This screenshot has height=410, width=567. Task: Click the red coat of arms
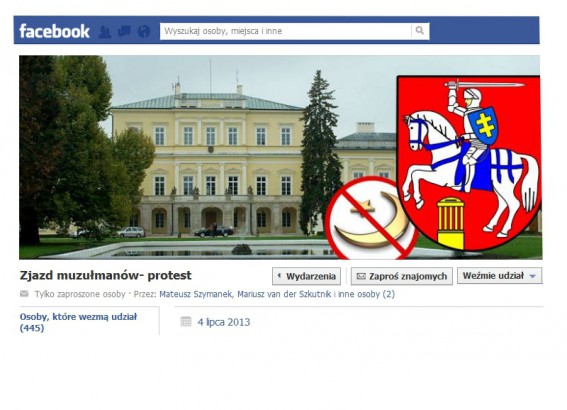click(469, 163)
